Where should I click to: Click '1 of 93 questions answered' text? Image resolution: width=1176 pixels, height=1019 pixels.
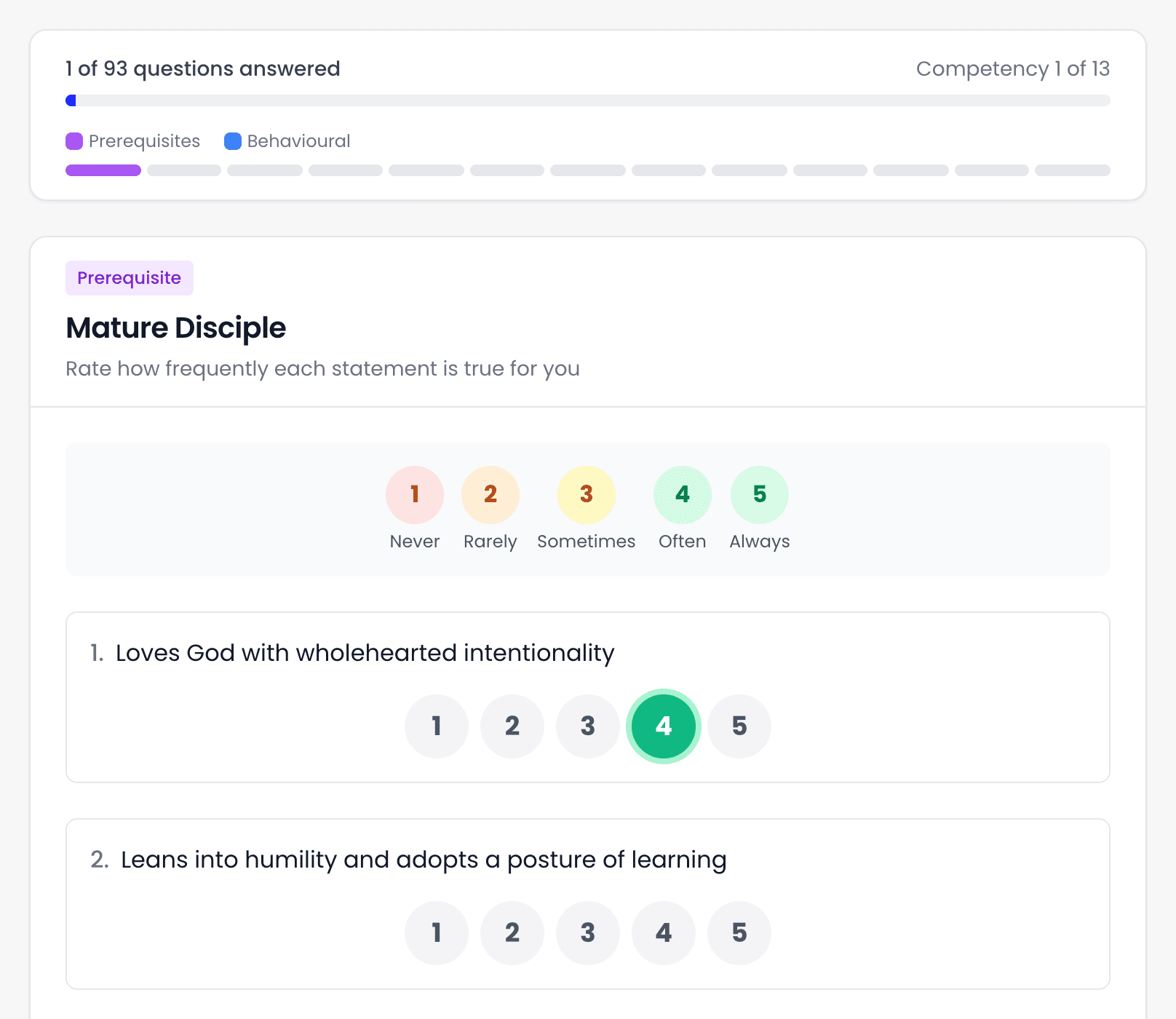pos(202,68)
